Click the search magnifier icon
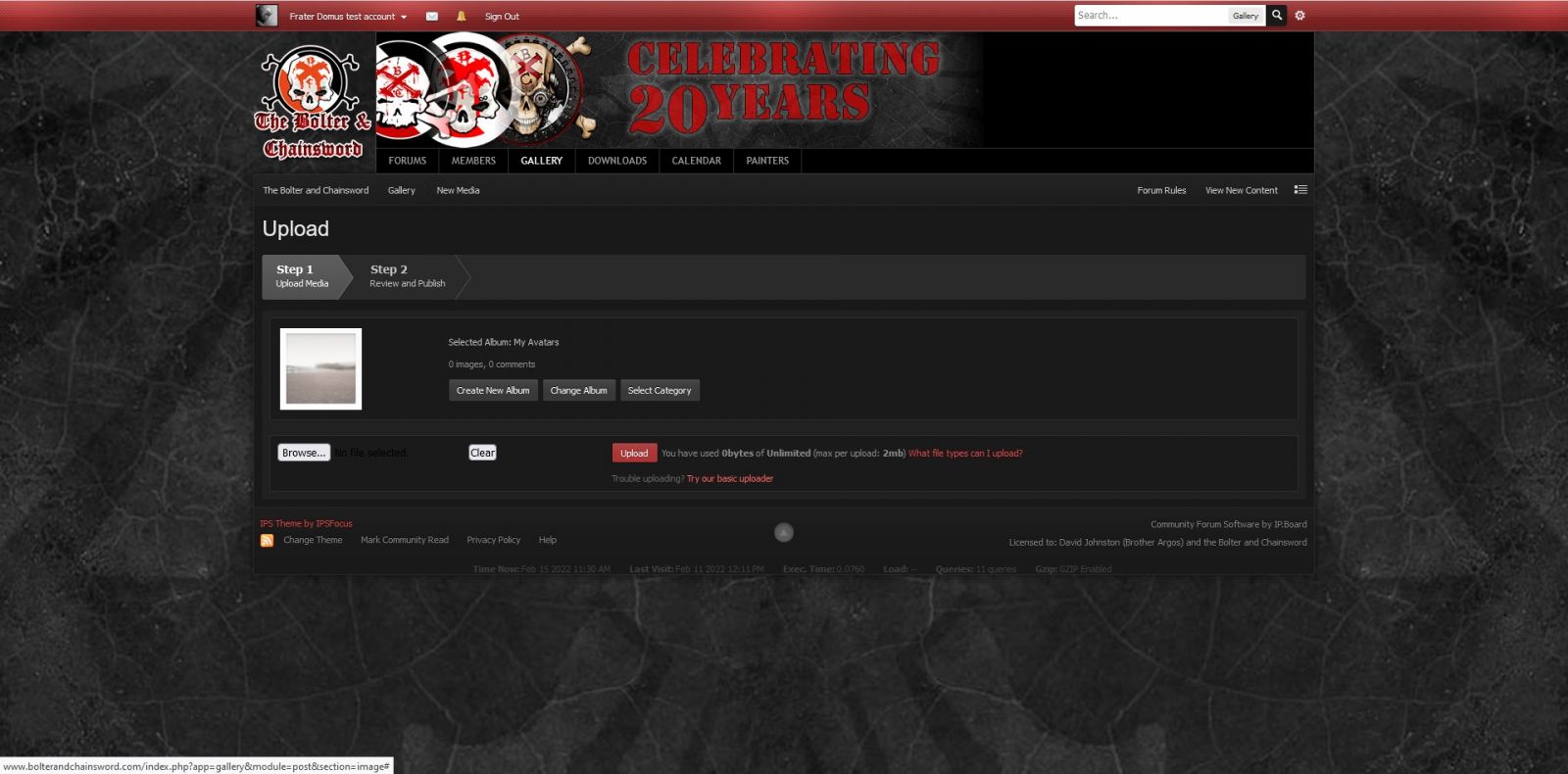The image size is (1568, 774). (x=1277, y=16)
